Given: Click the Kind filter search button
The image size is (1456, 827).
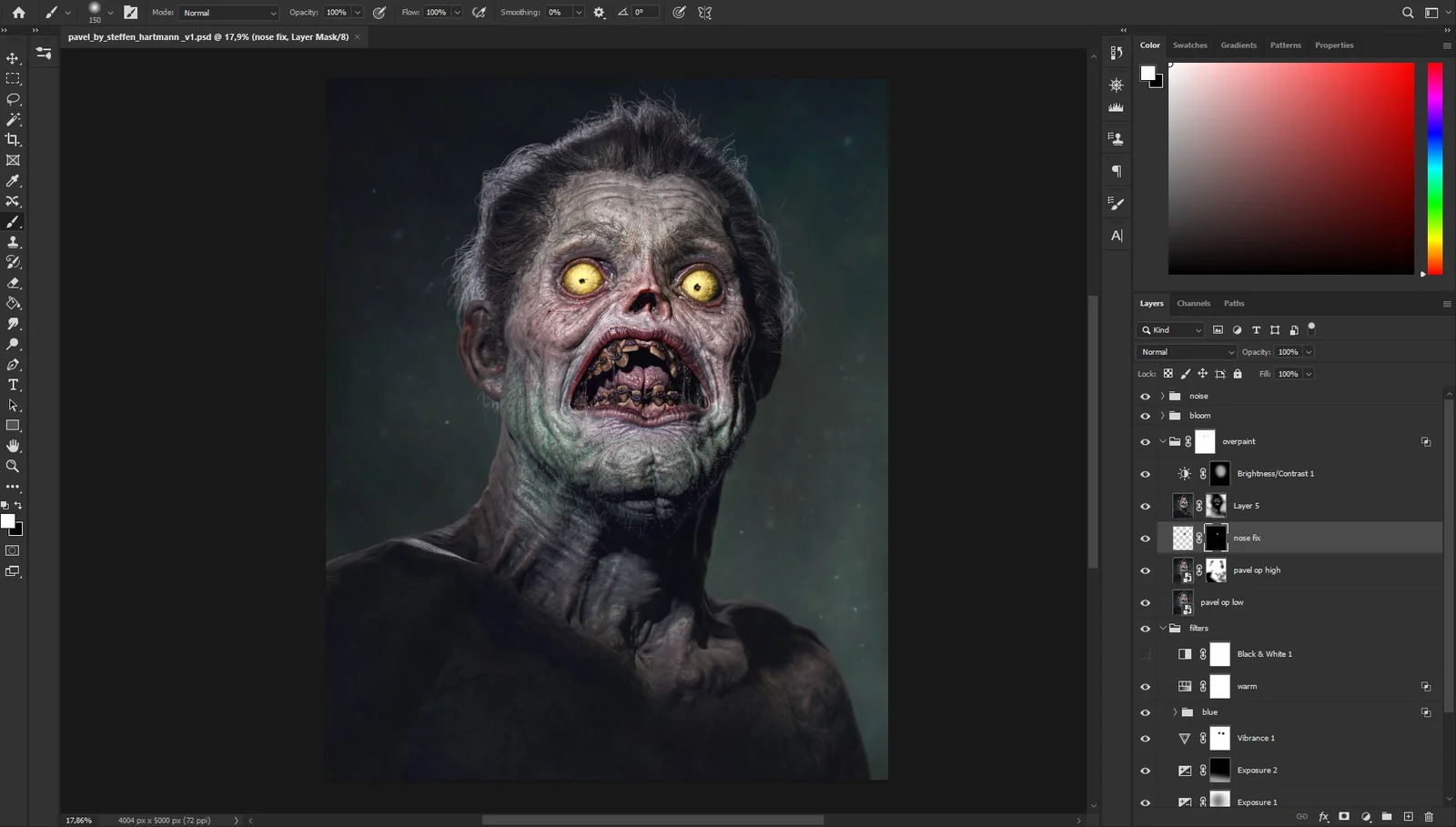Looking at the screenshot, I should 1148,329.
